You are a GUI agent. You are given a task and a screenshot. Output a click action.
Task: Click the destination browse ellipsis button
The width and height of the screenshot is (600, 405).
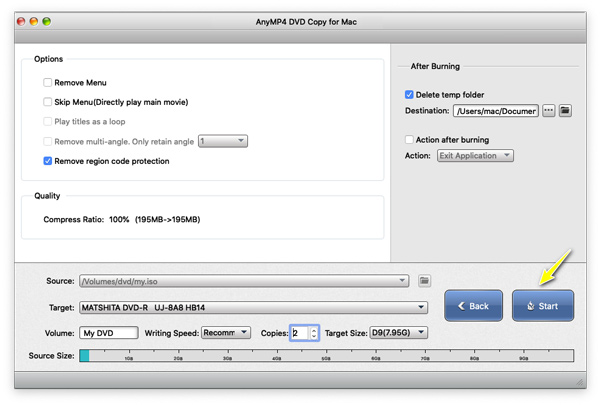coord(548,110)
